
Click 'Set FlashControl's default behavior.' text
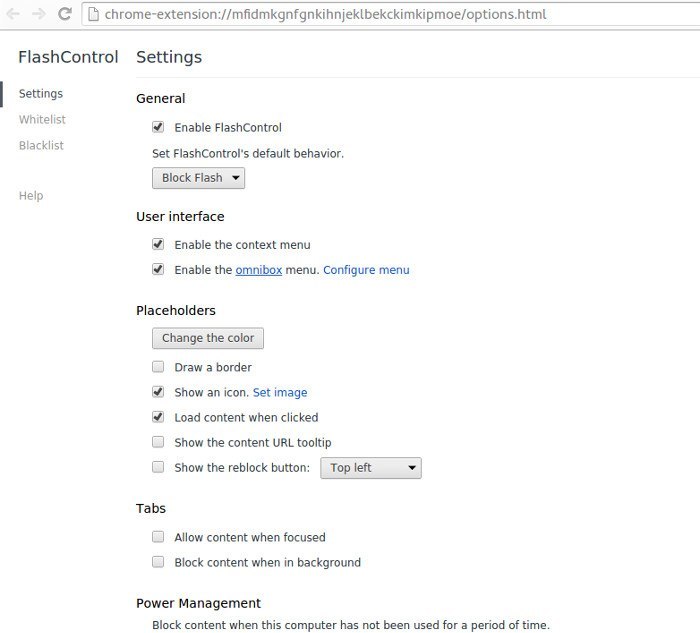[248, 154]
